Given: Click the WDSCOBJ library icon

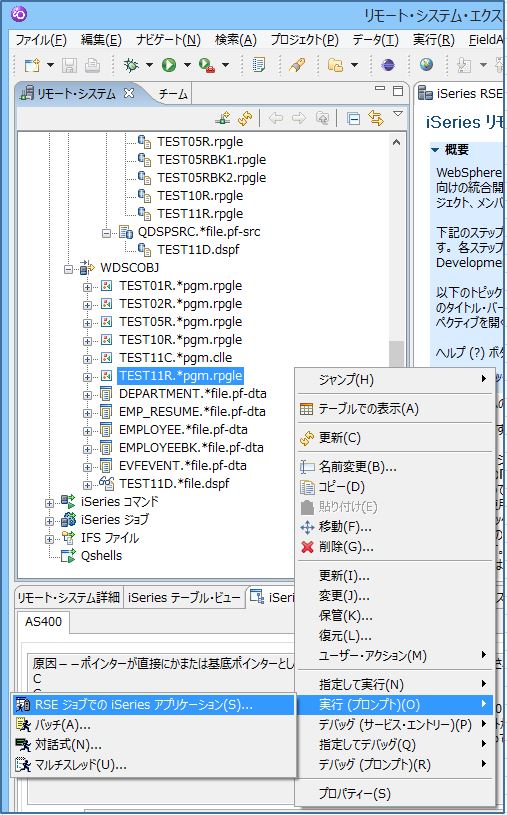Looking at the screenshot, I should (x=87, y=268).
